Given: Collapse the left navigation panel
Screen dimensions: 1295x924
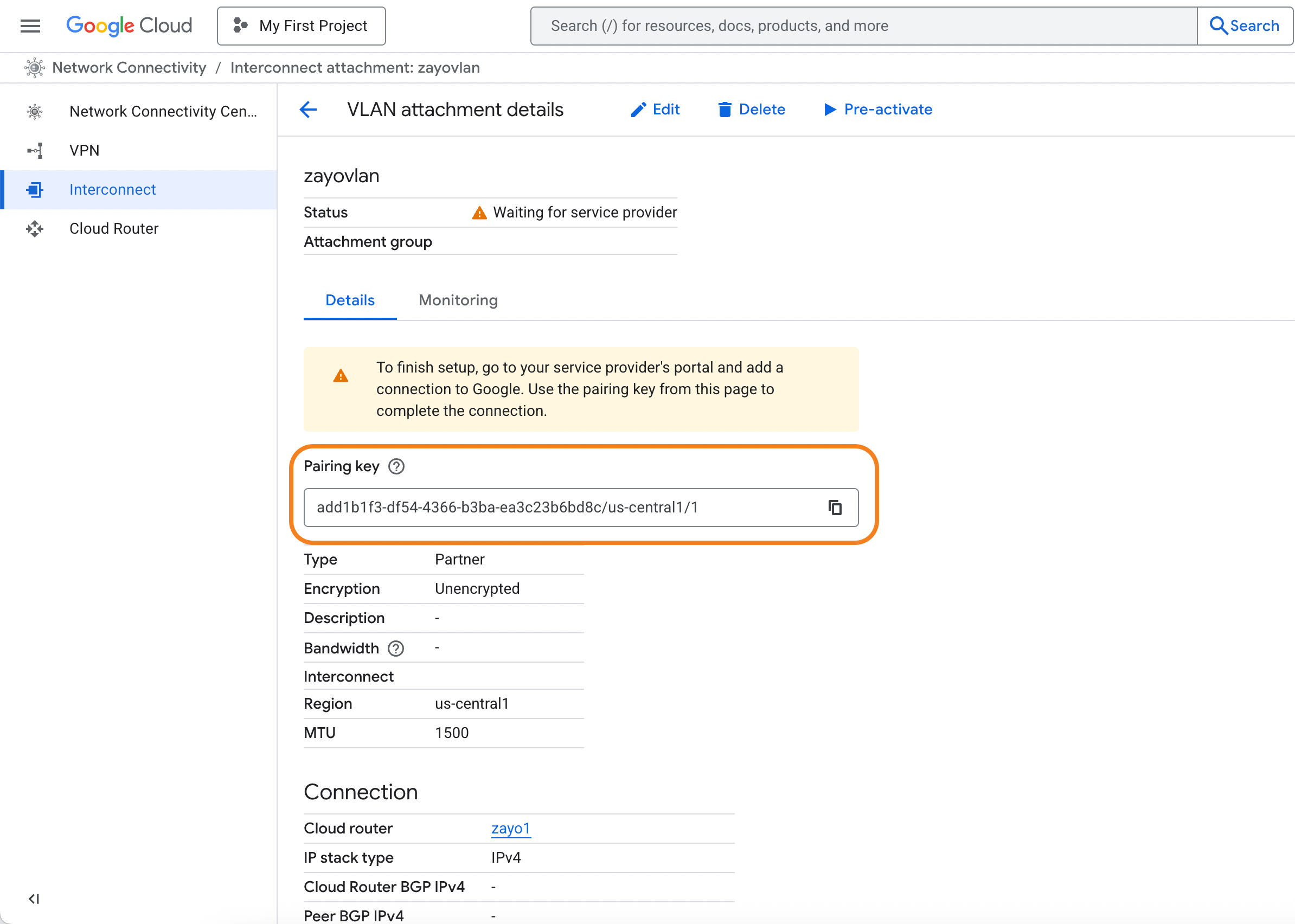Looking at the screenshot, I should pos(34,899).
